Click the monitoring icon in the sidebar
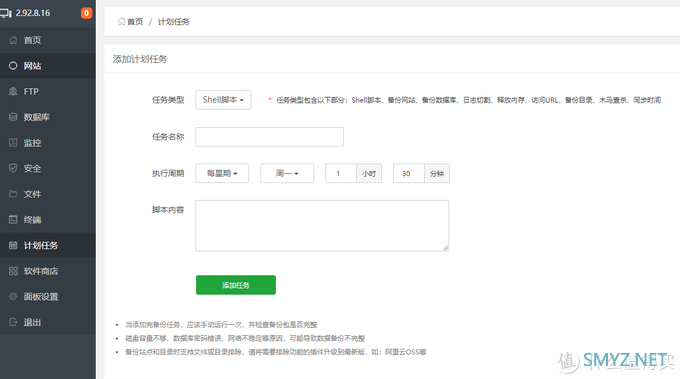This screenshot has width=680, height=379. [13, 143]
